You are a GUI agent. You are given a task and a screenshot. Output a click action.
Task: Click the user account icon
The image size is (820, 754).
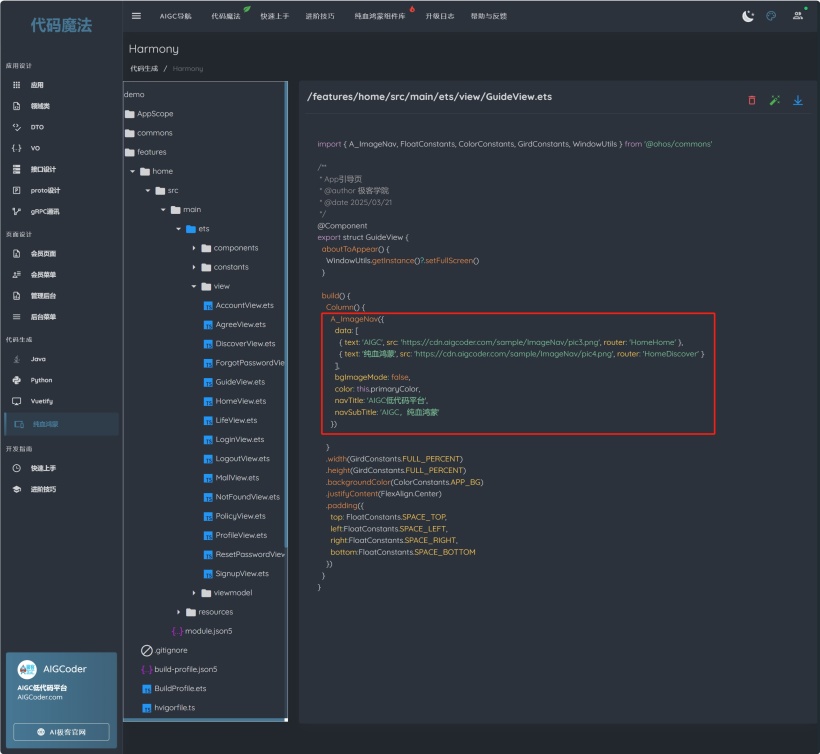797,16
